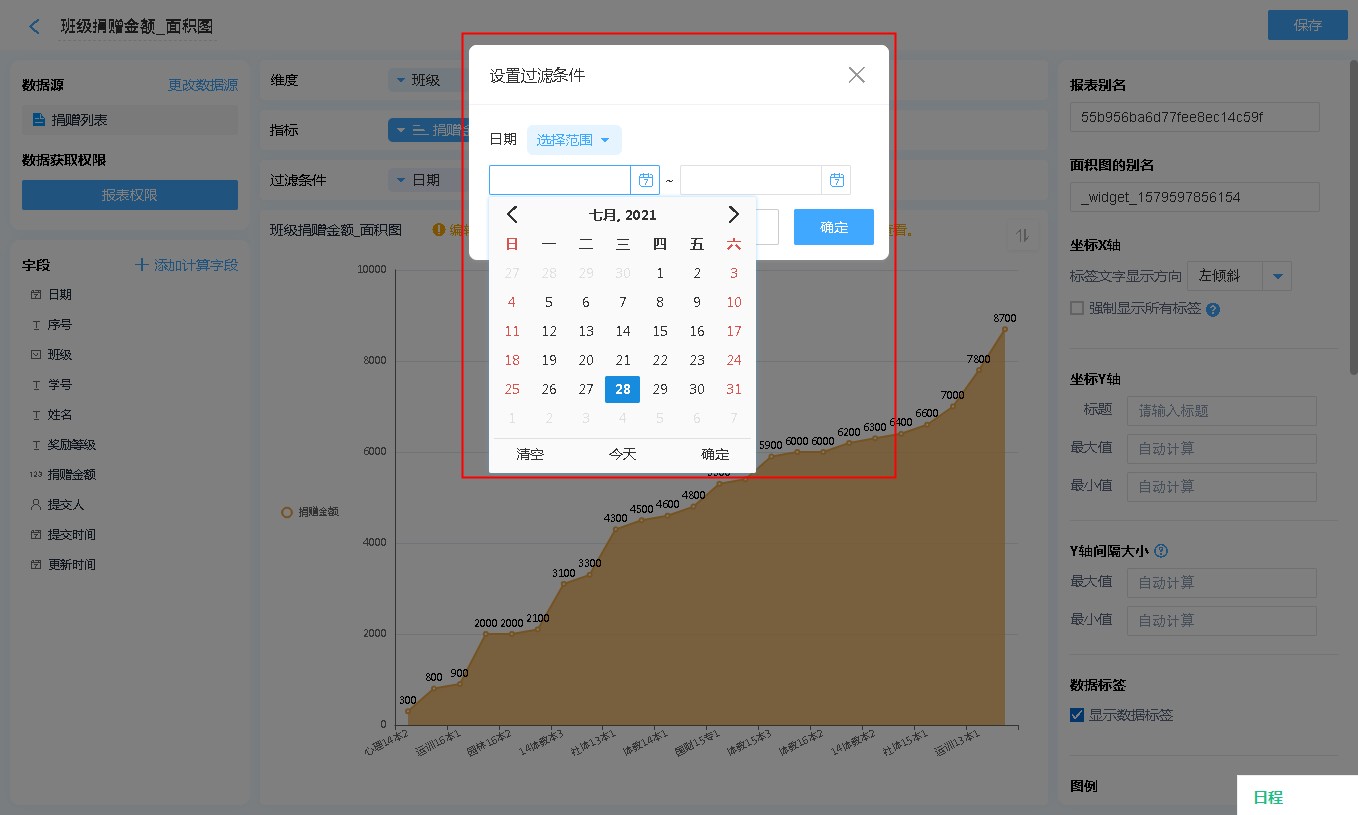Click 清空 to clear the date
This screenshot has height=815, width=1358.
coord(530,454)
